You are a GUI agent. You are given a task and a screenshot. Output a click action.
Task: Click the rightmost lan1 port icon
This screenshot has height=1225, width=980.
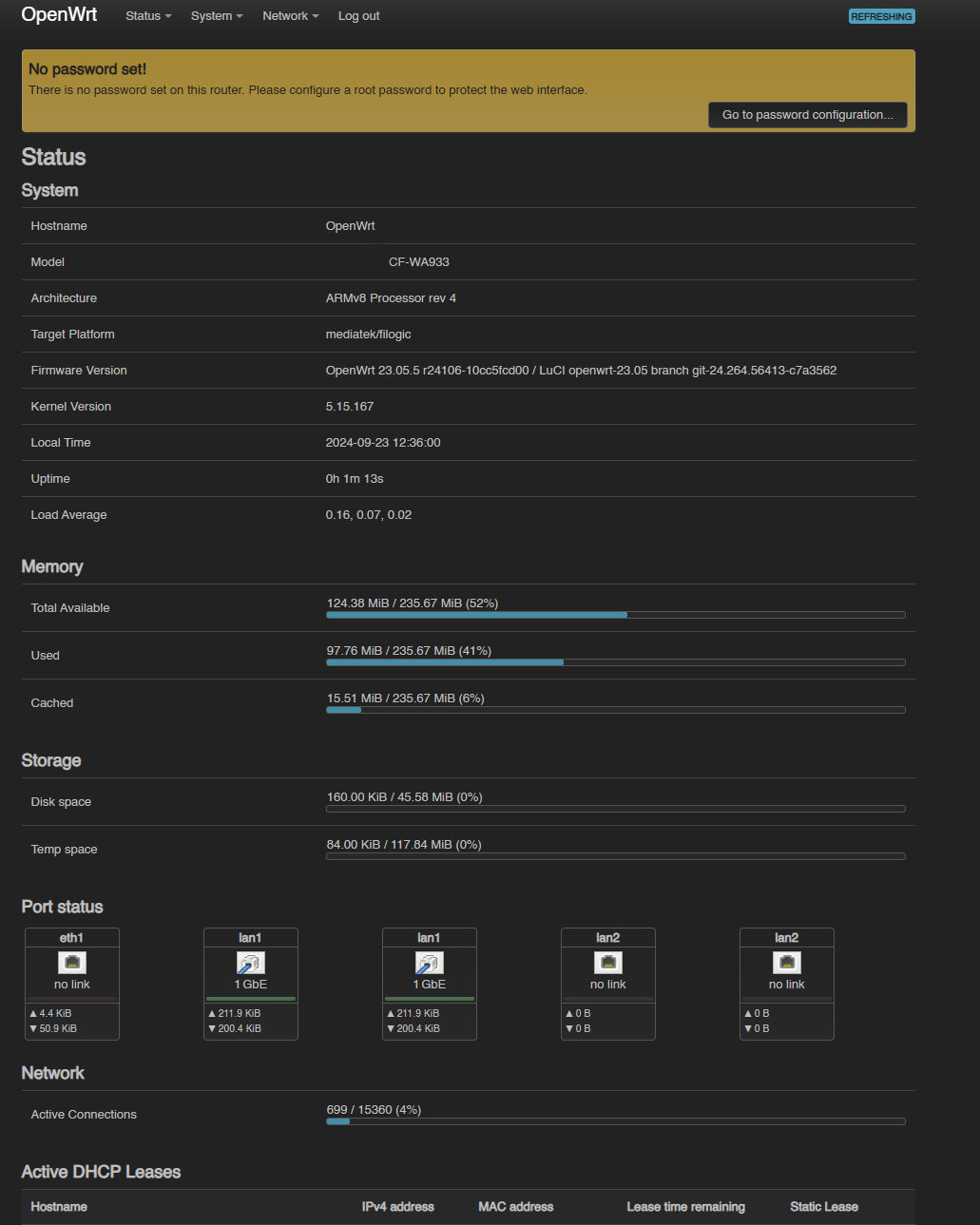pyautogui.click(x=430, y=963)
